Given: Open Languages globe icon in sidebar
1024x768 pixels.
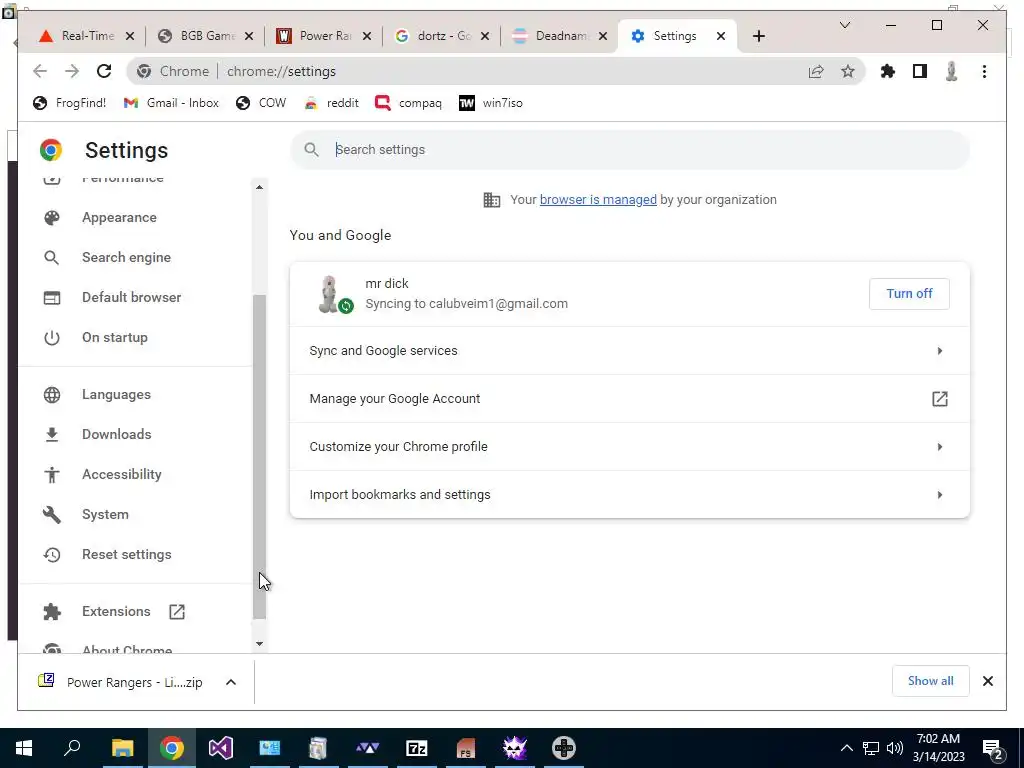Looking at the screenshot, I should coord(52,394).
